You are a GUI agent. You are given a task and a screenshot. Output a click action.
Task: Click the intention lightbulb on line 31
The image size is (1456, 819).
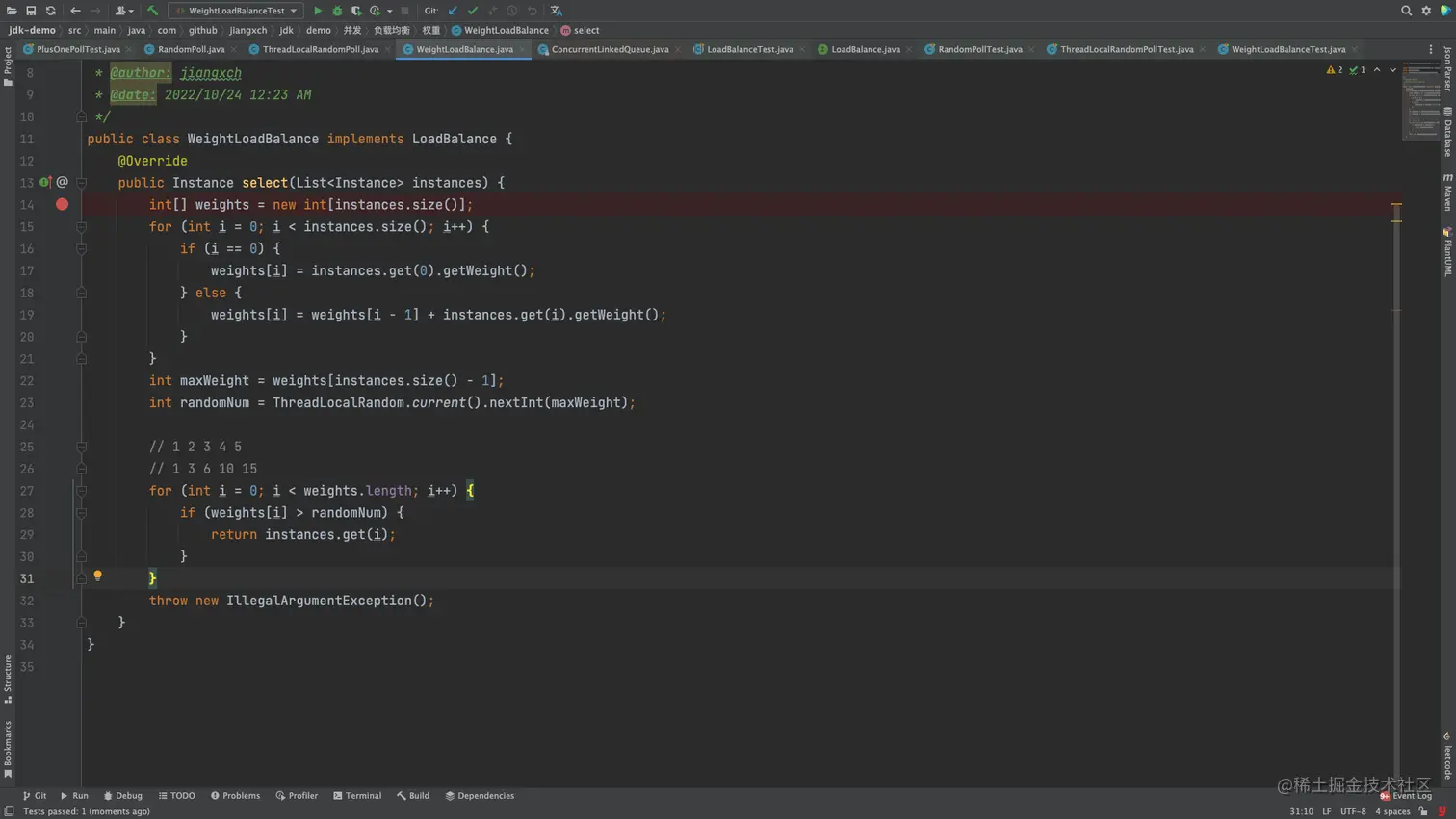97,576
